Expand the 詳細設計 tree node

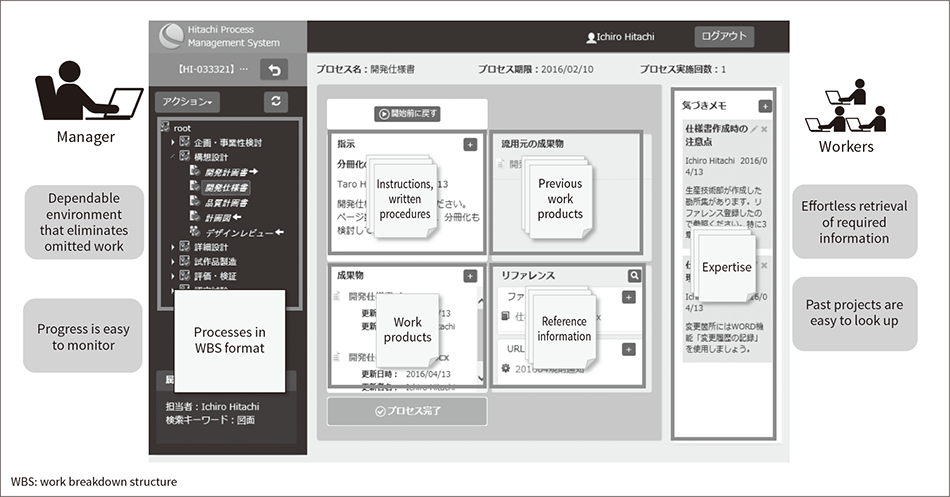172,247
